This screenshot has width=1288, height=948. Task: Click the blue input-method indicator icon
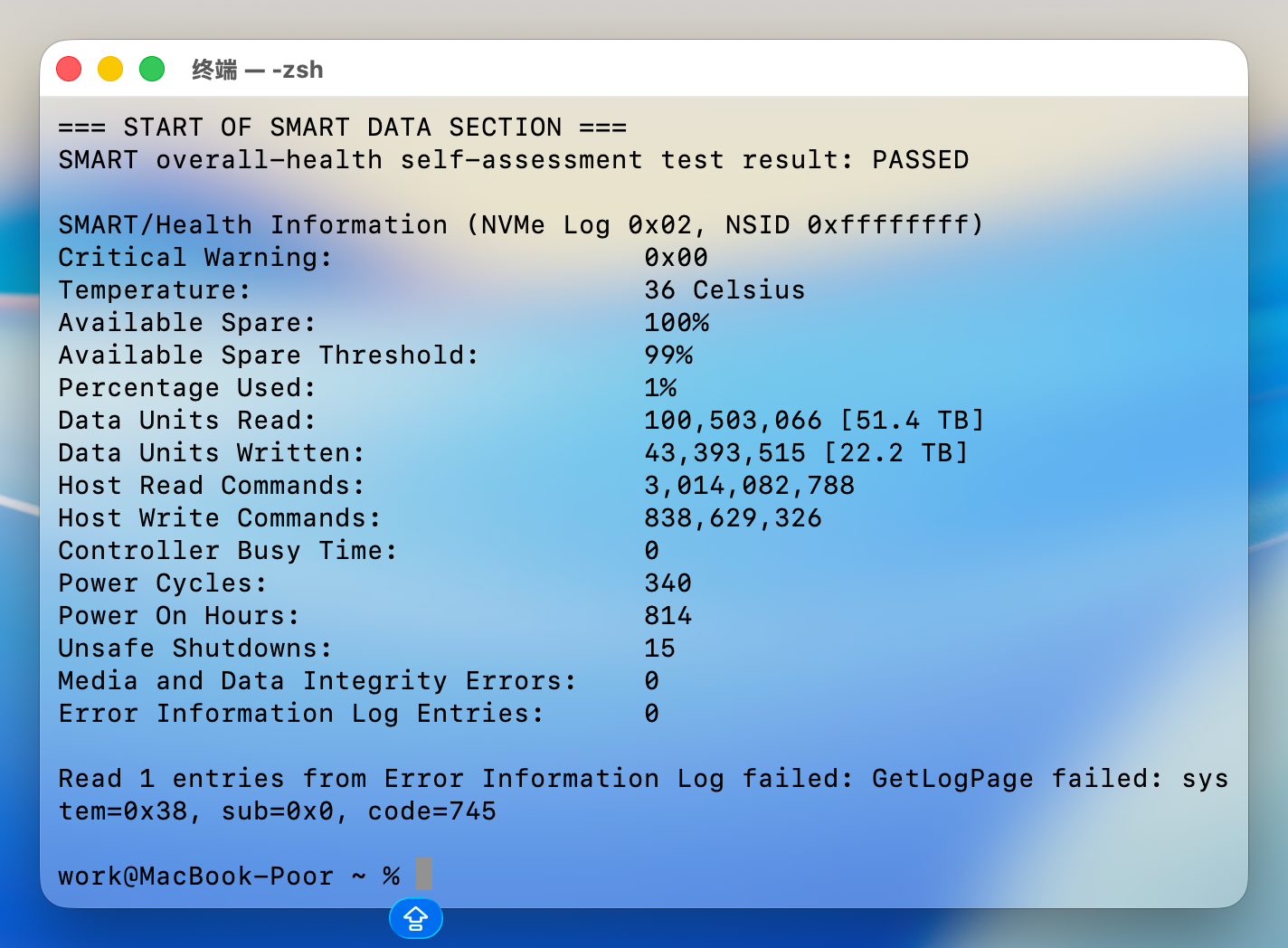pos(415,918)
